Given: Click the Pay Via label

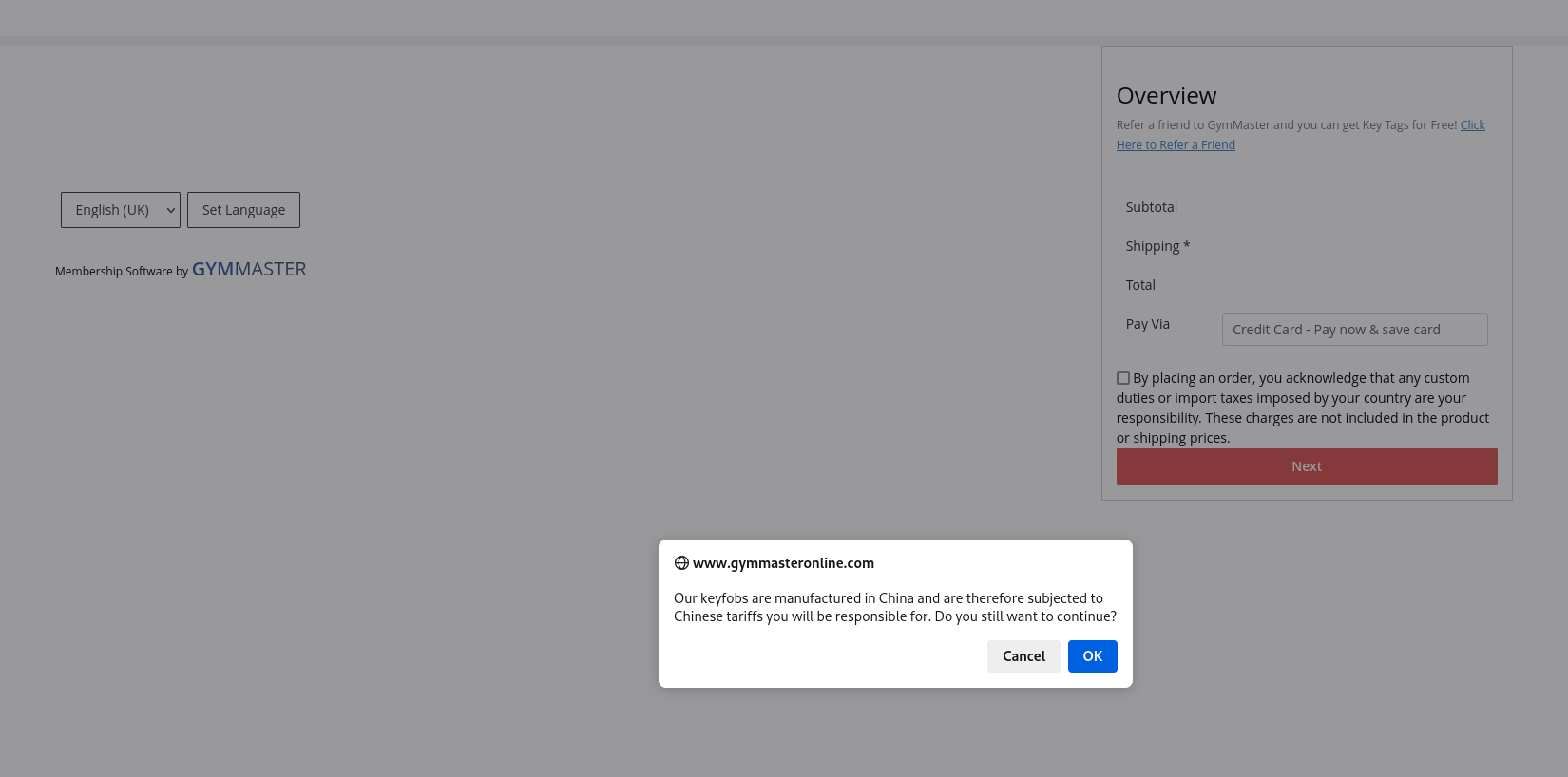Looking at the screenshot, I should (x=1147, y=324).
